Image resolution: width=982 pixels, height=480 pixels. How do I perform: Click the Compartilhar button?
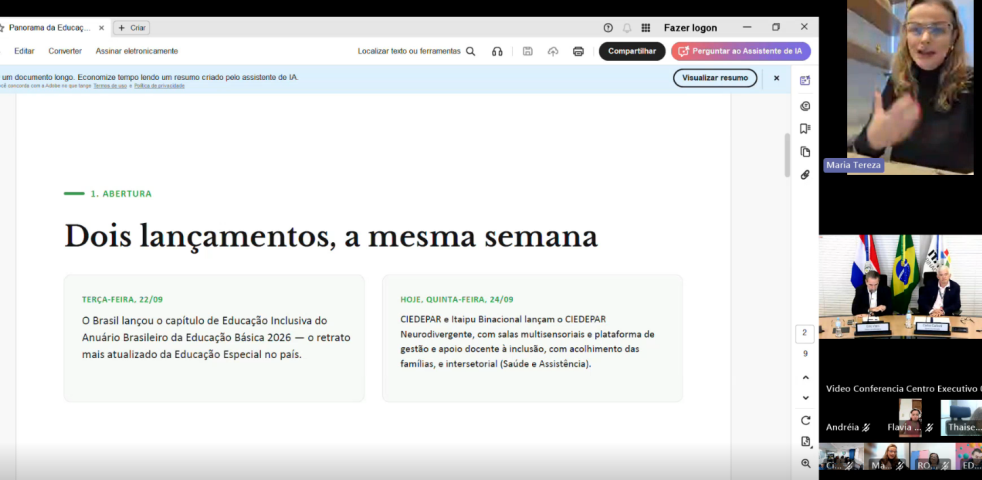pos(632,51)
